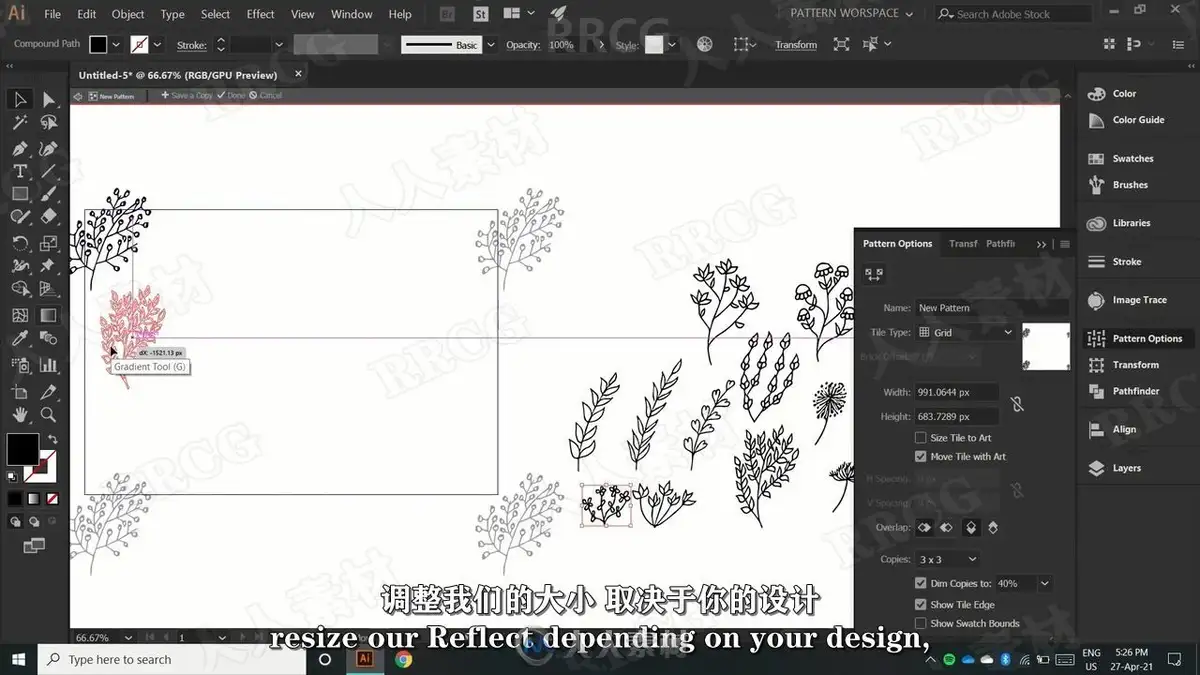Image resolution: width=1200 pixels, height=675 pixels.
Task: Select the Column Graph tool
Action: (48, 365)
